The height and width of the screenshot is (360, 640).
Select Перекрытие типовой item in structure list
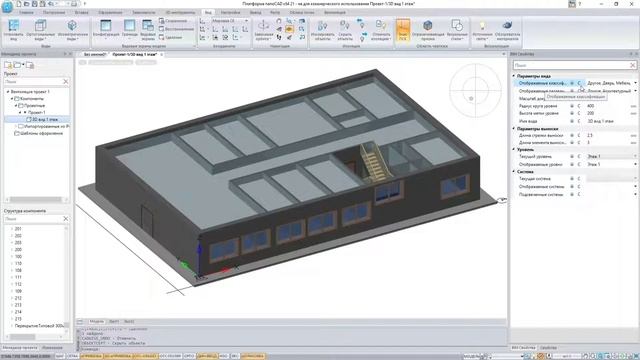[x=39, y=326]
